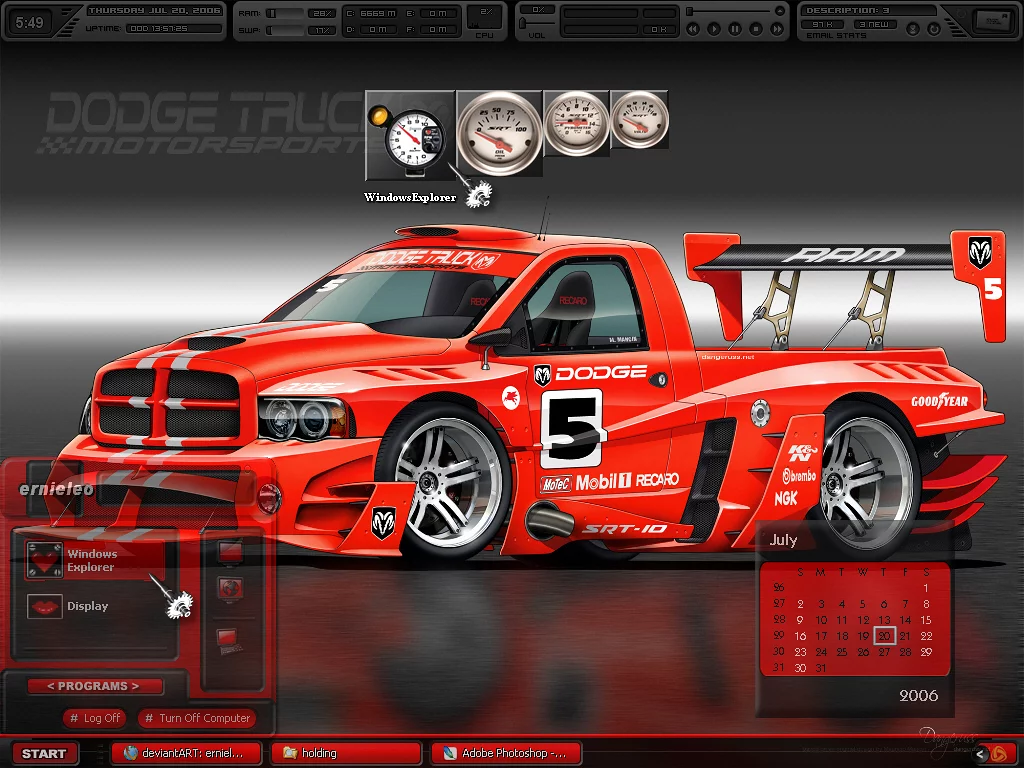This screenshot has height=768, width=1024.
Task: Click the large SRT gauge dock icon
Action: (499, 133)
